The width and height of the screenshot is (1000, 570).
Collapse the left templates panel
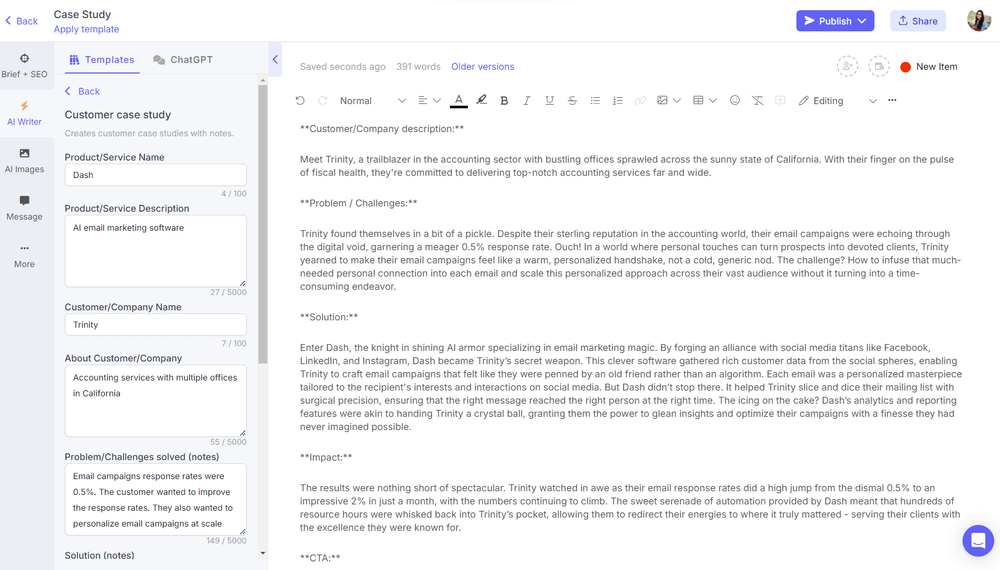click(x=275, y=59)
